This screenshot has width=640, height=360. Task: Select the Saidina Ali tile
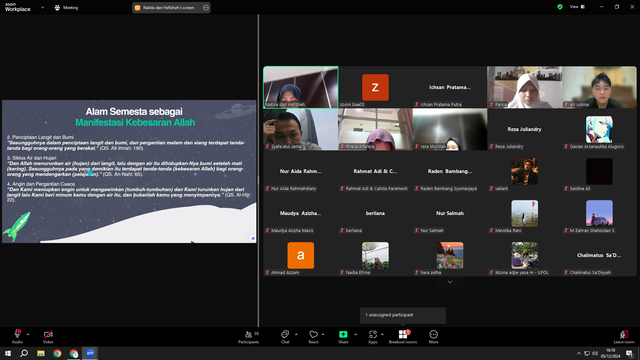click(599, 171)
